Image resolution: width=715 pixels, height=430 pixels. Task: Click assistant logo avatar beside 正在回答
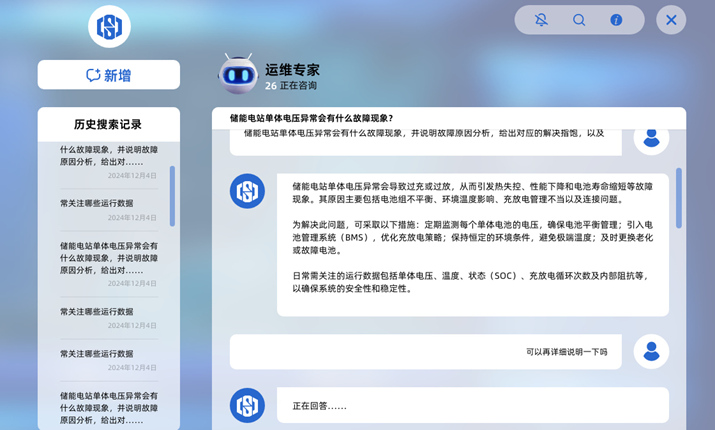247,405
